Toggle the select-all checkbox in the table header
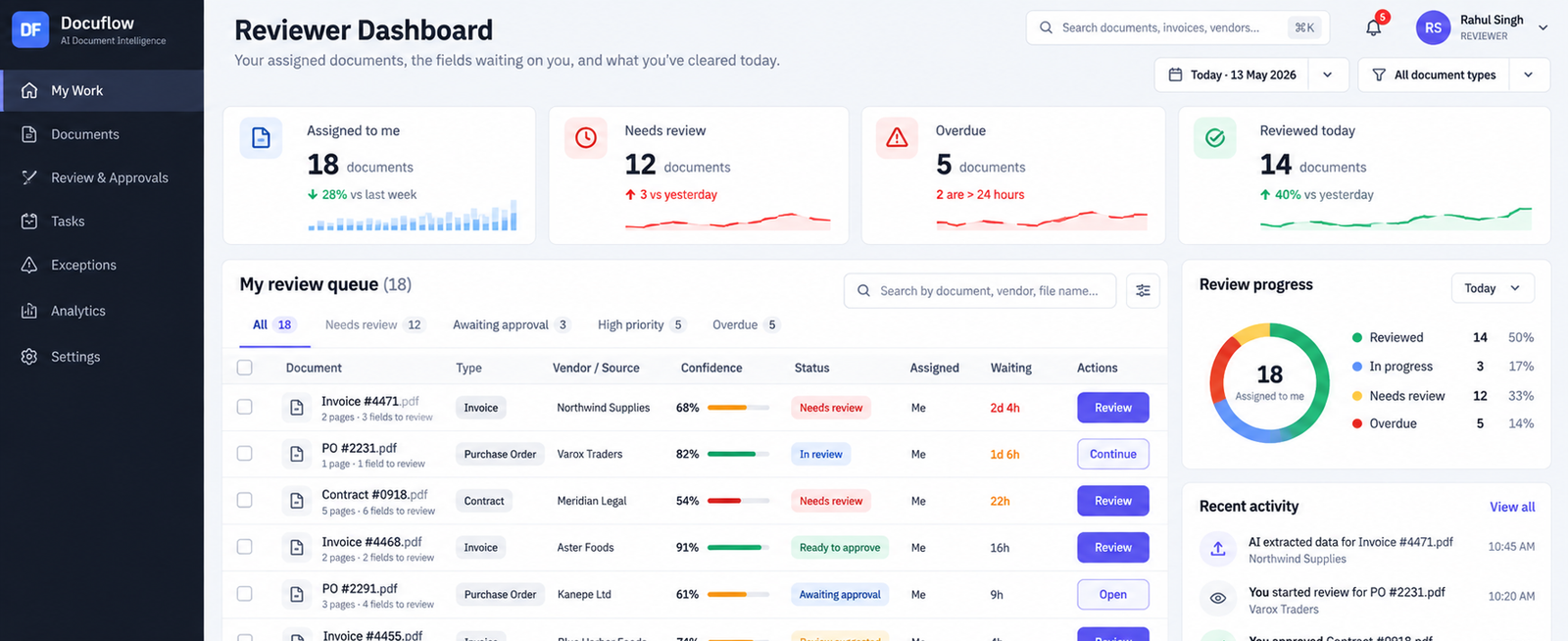1568x641 pixels. coord(245,368)
